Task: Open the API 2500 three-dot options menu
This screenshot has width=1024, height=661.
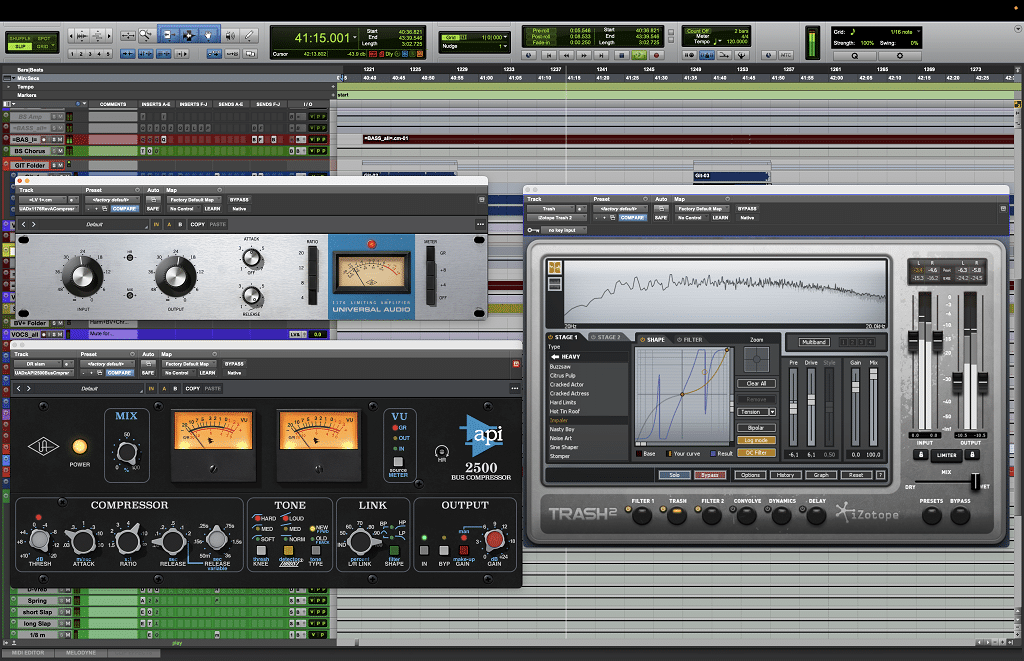Action: tap(515, 389)
